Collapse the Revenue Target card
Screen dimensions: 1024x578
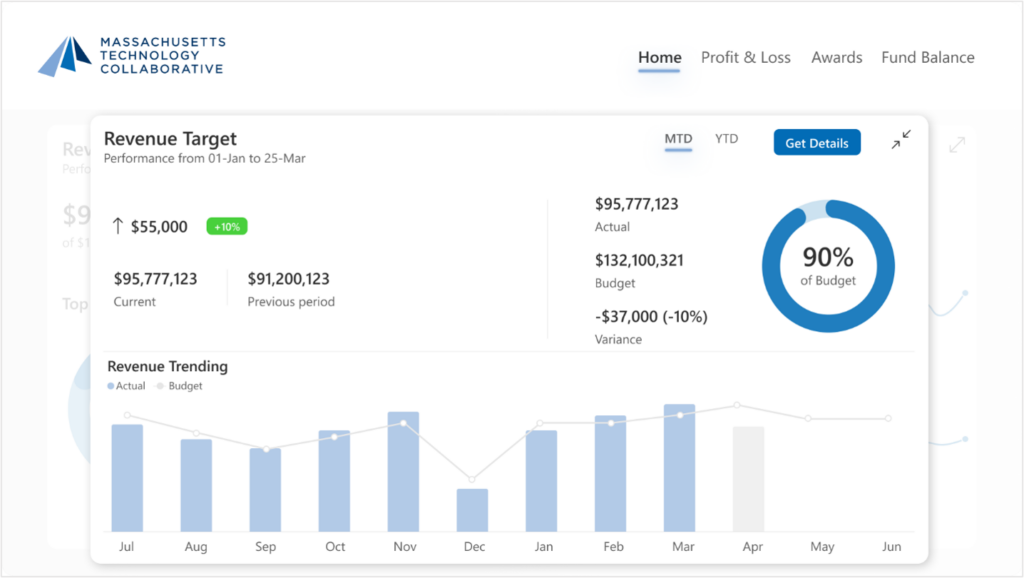tap(901, 140)
